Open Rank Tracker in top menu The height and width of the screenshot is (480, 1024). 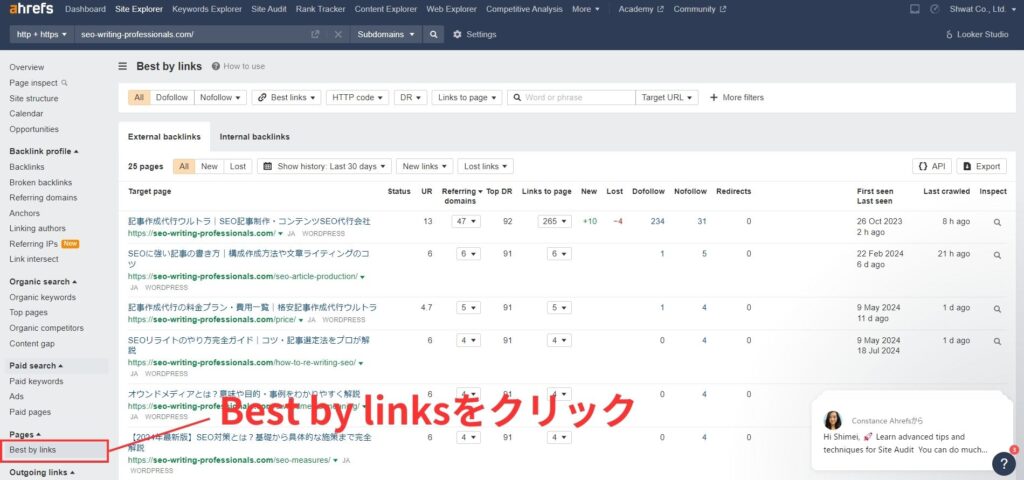click(x=320, y=9)
